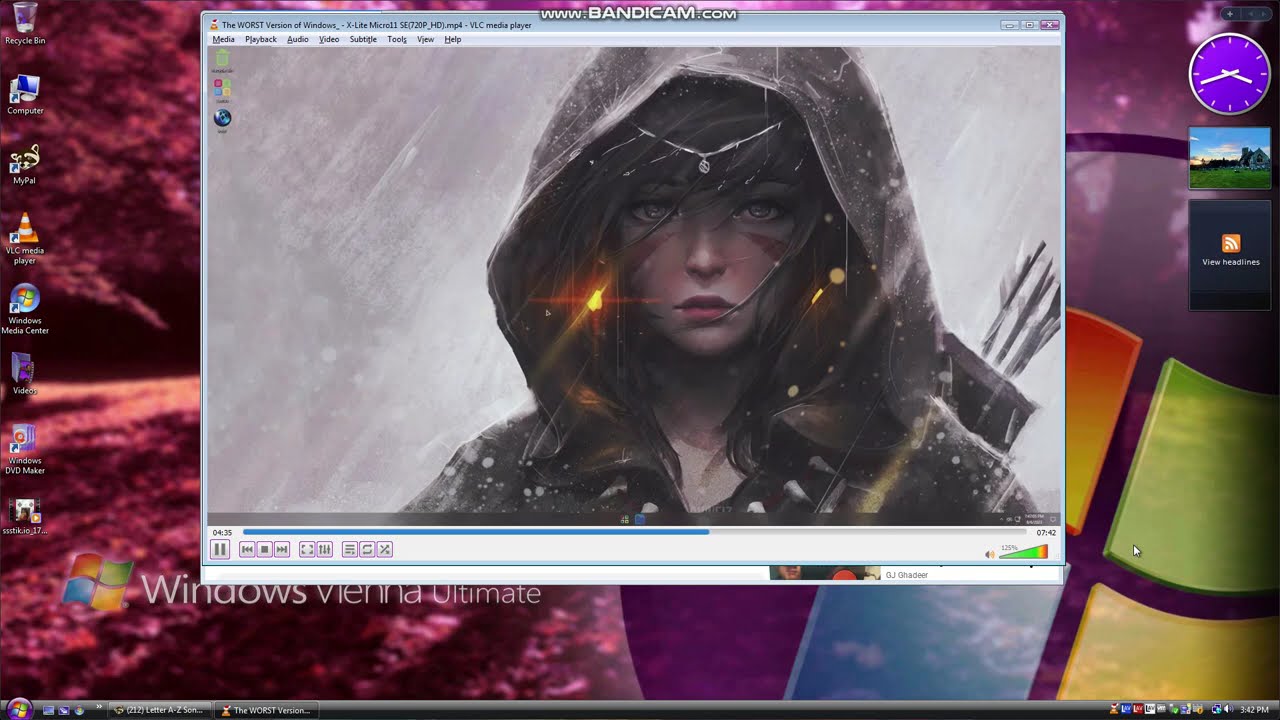Open the taskbar clock showing 3:42 PM
The width and height of the screenshot is (1280, 720).
point(1254,710)
